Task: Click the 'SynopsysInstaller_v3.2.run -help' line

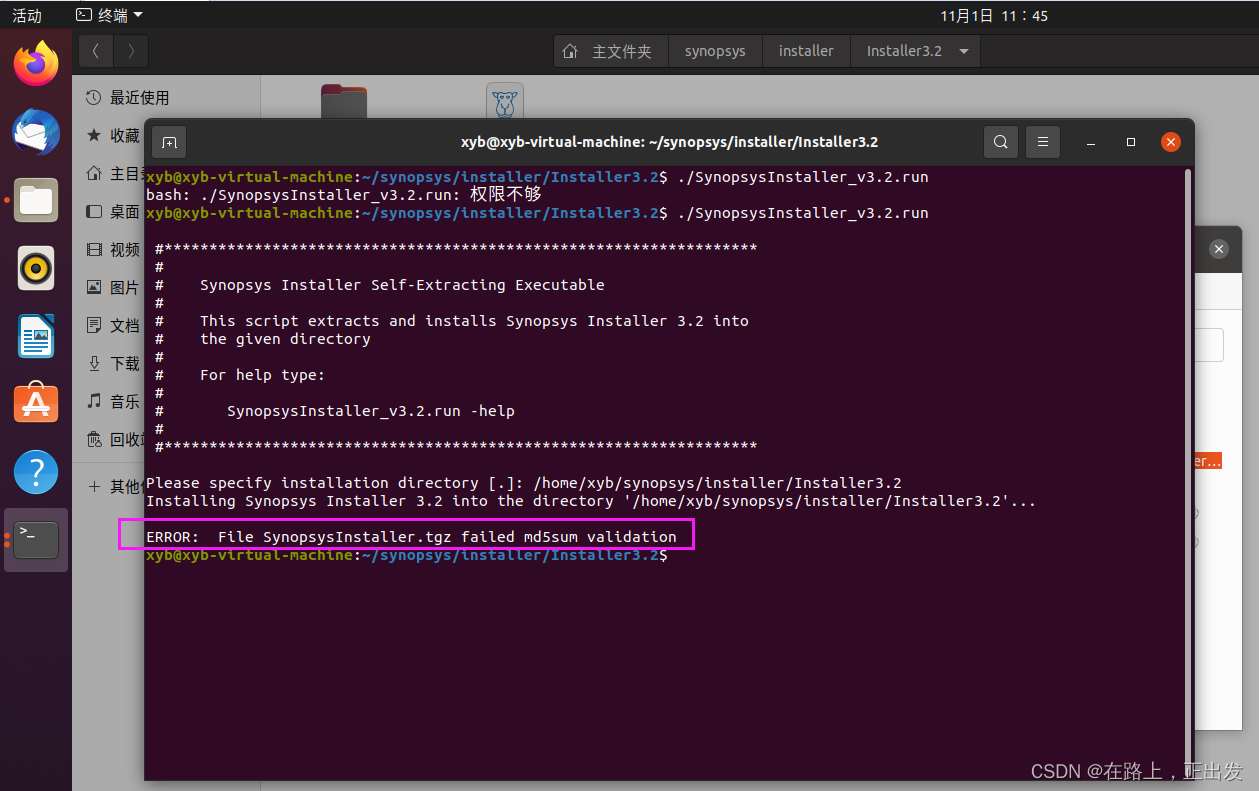Action: click(x=371, y=411)
